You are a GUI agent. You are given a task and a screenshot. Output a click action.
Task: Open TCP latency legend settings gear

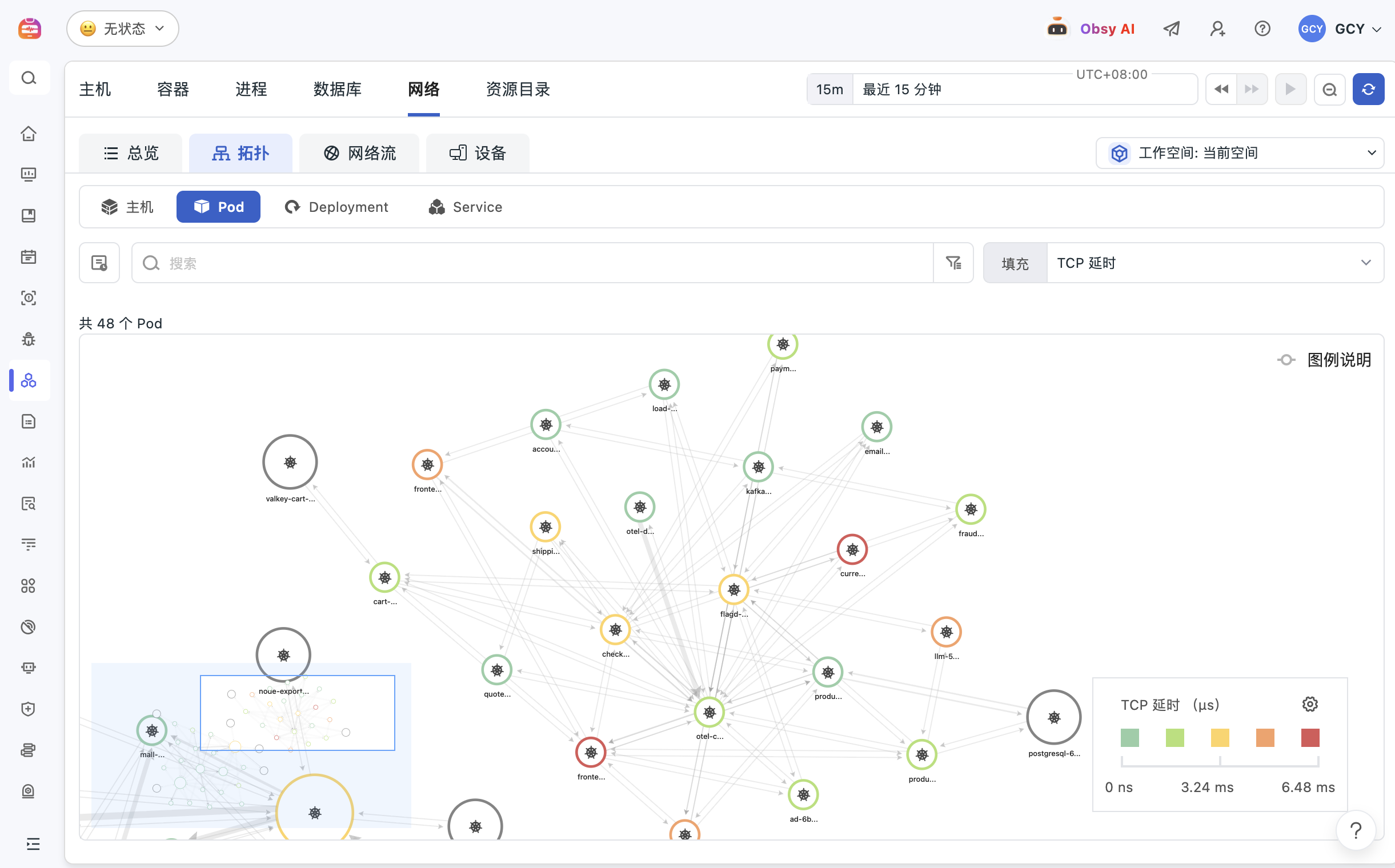coord(1309,704)
